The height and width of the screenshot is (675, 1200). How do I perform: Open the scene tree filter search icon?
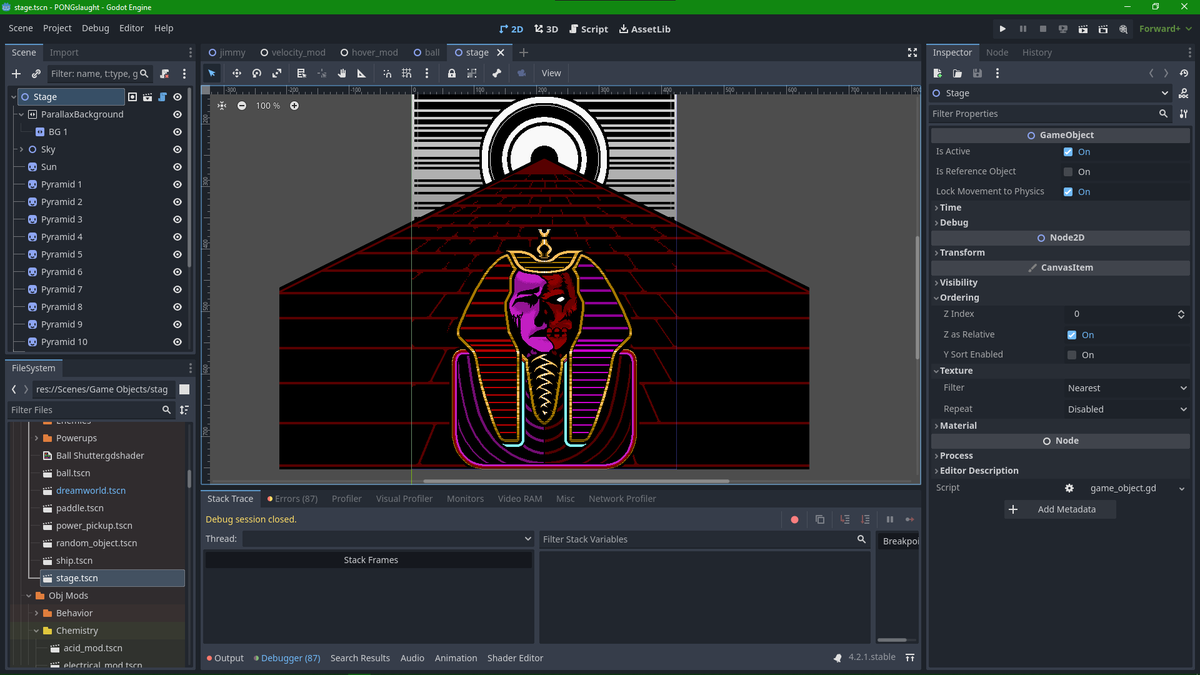click(x=143, y=73)
